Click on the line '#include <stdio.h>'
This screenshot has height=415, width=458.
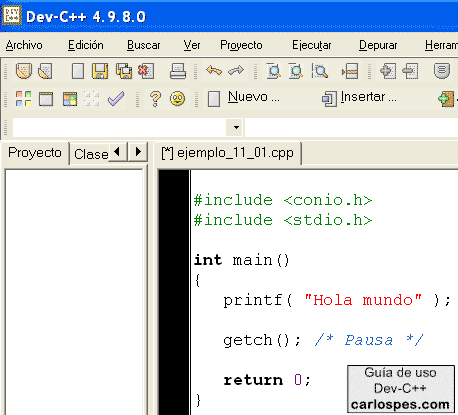pos(283,220)
